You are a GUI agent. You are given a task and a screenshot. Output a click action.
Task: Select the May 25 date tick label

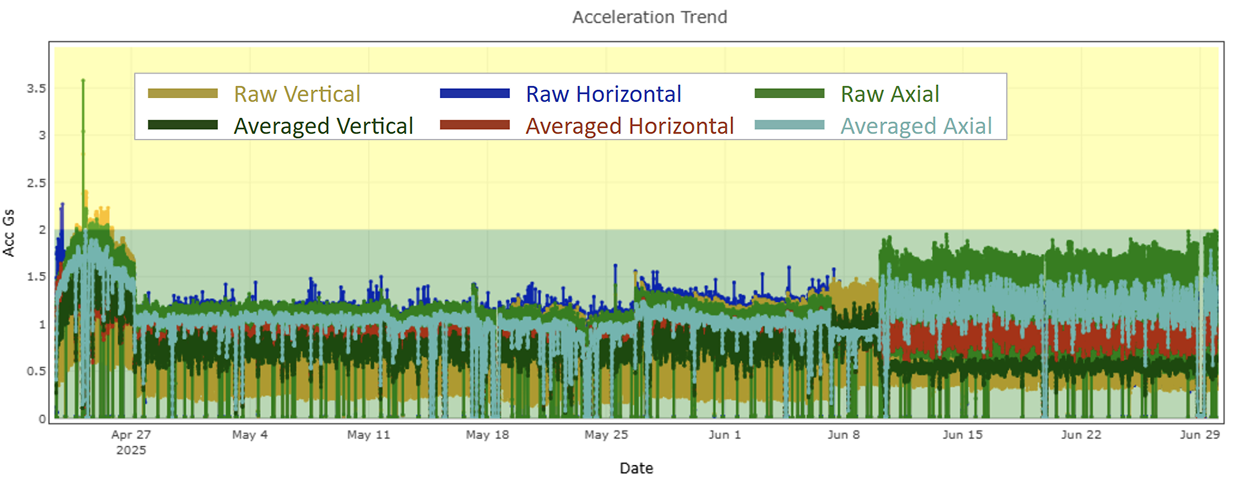pyautogui.click(x=606, y=435)
